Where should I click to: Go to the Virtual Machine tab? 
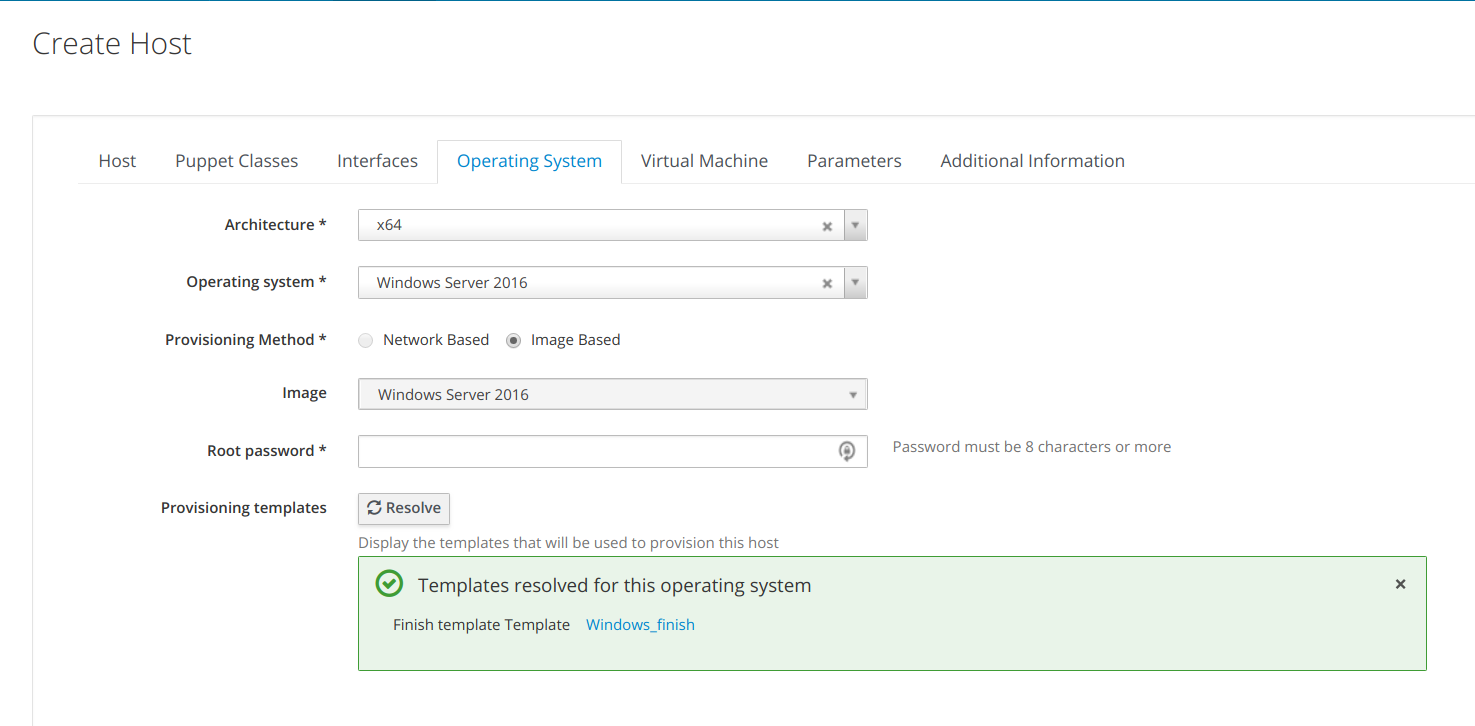click(704, 161)
